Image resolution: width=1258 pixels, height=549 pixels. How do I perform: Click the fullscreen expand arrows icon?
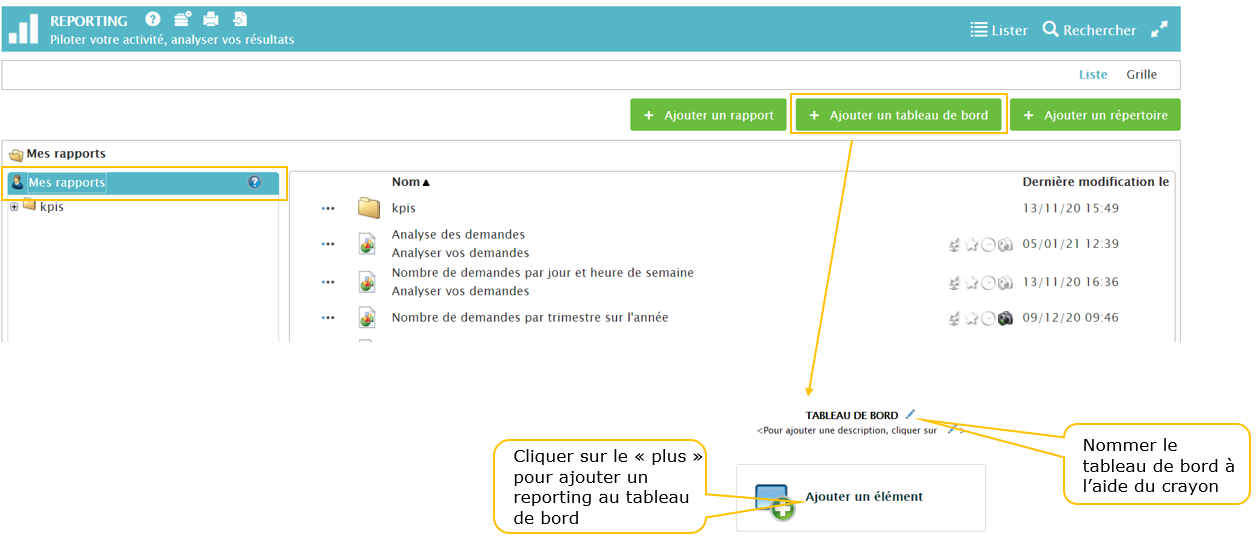[1159, 30]
